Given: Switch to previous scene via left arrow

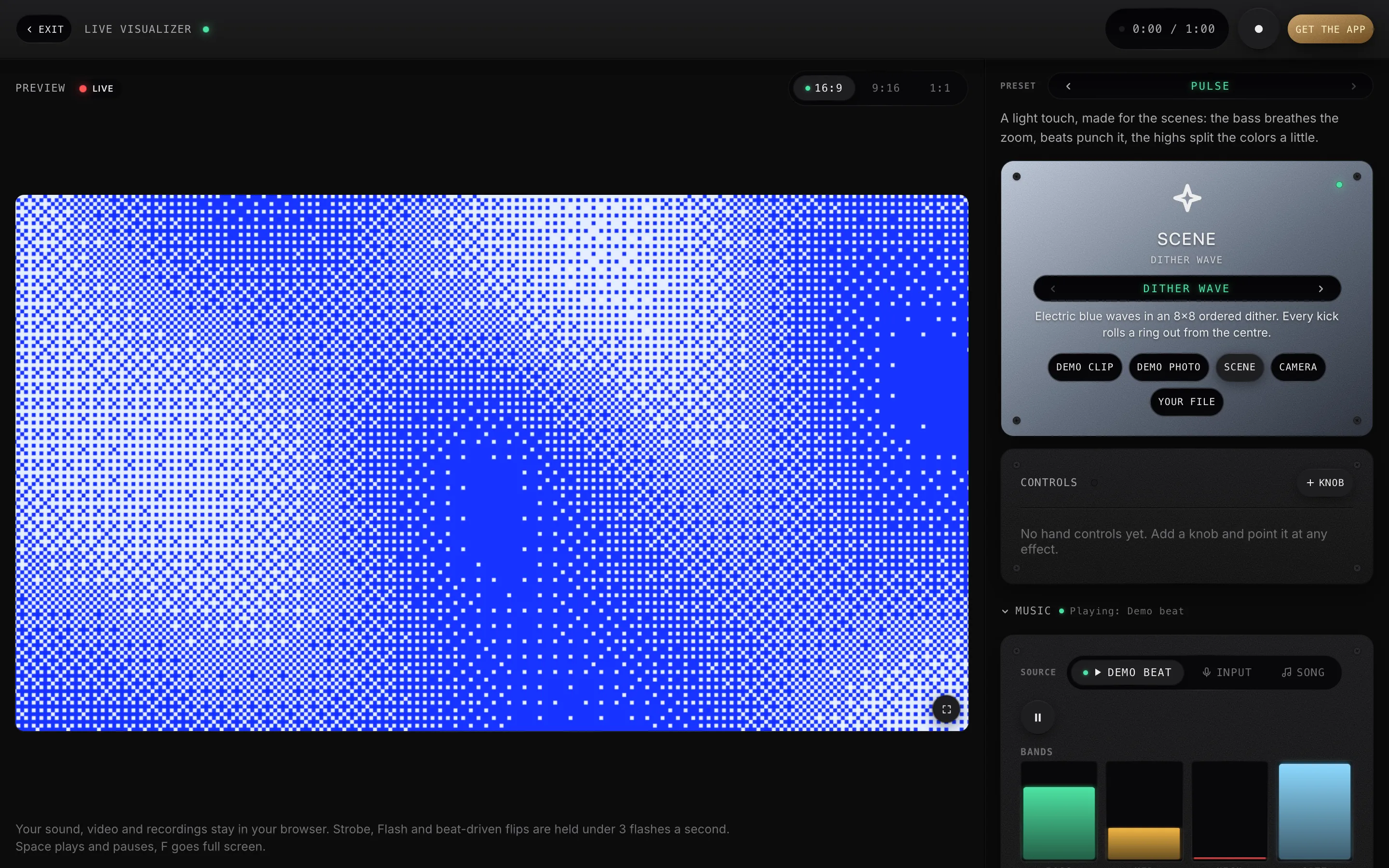Looking at the screenshot, I should click(x=1053, y=289).
